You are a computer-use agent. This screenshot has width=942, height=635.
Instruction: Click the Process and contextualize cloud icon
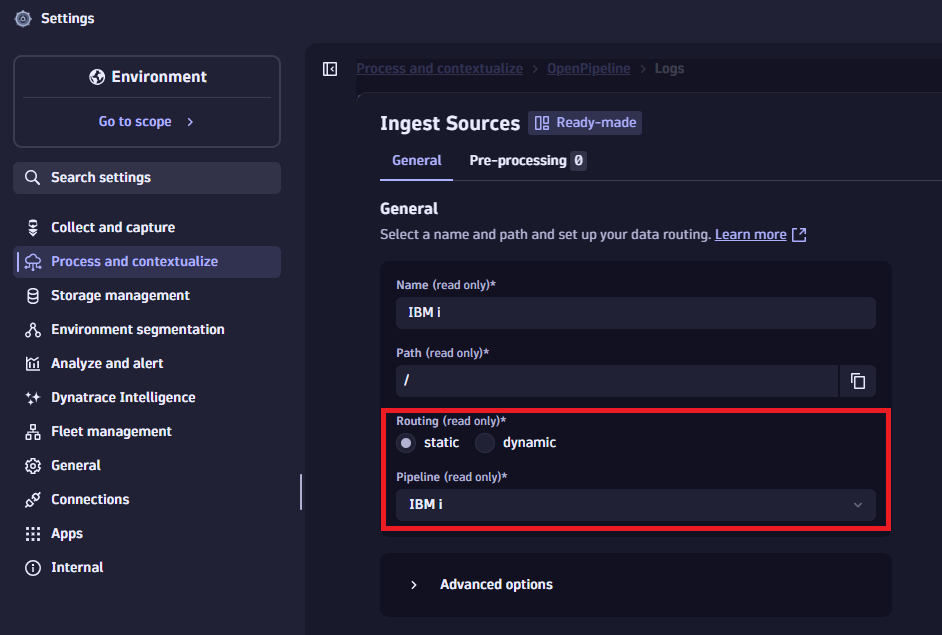click(33, 262)
